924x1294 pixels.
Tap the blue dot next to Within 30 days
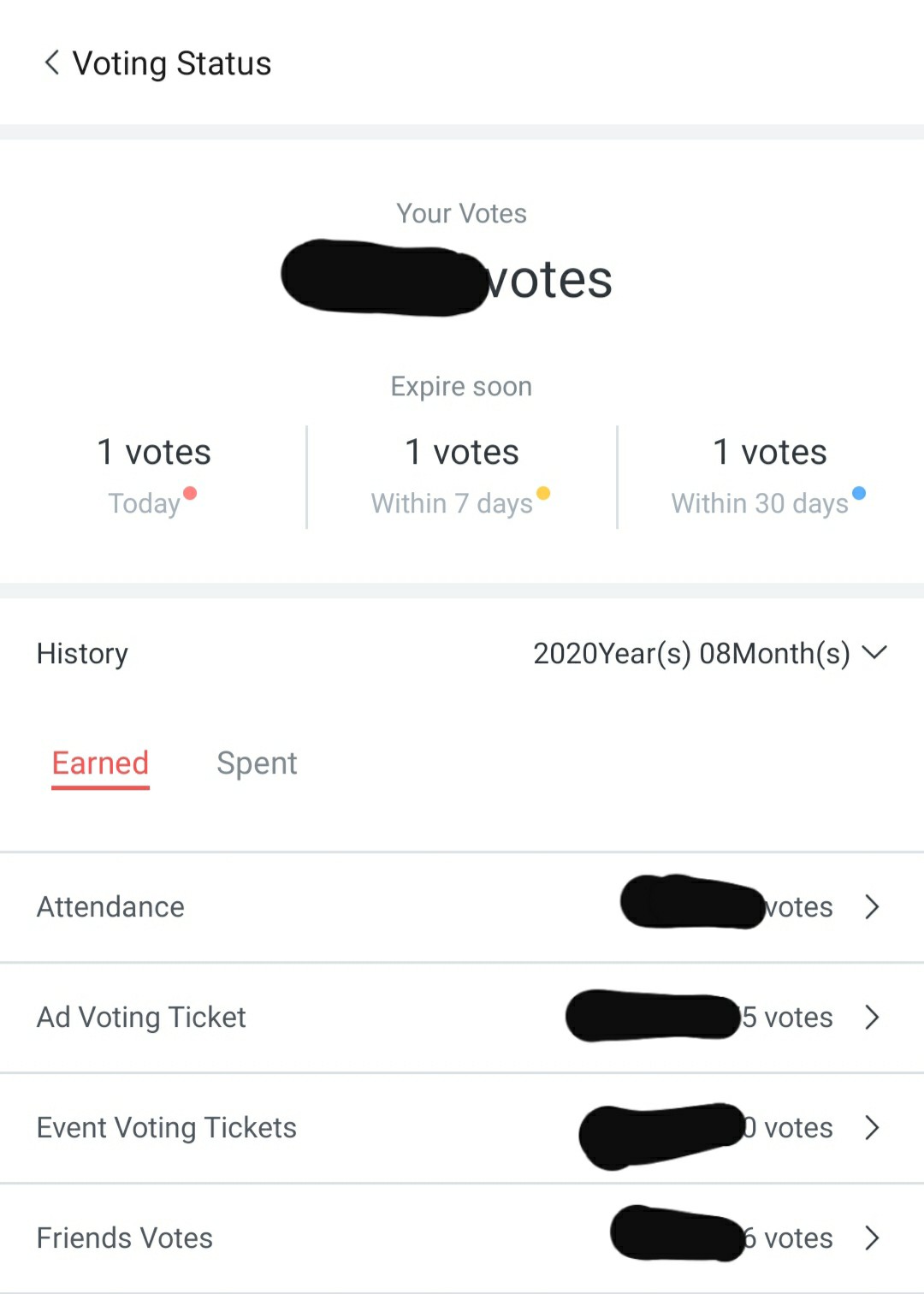(x=859, y=493)
